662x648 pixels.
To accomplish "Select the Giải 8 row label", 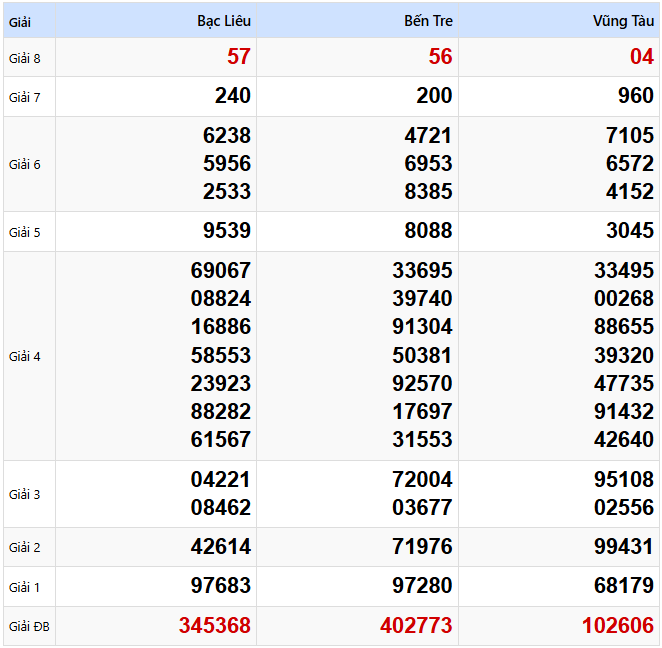I will pyautogui.click(x=25, y=58).
